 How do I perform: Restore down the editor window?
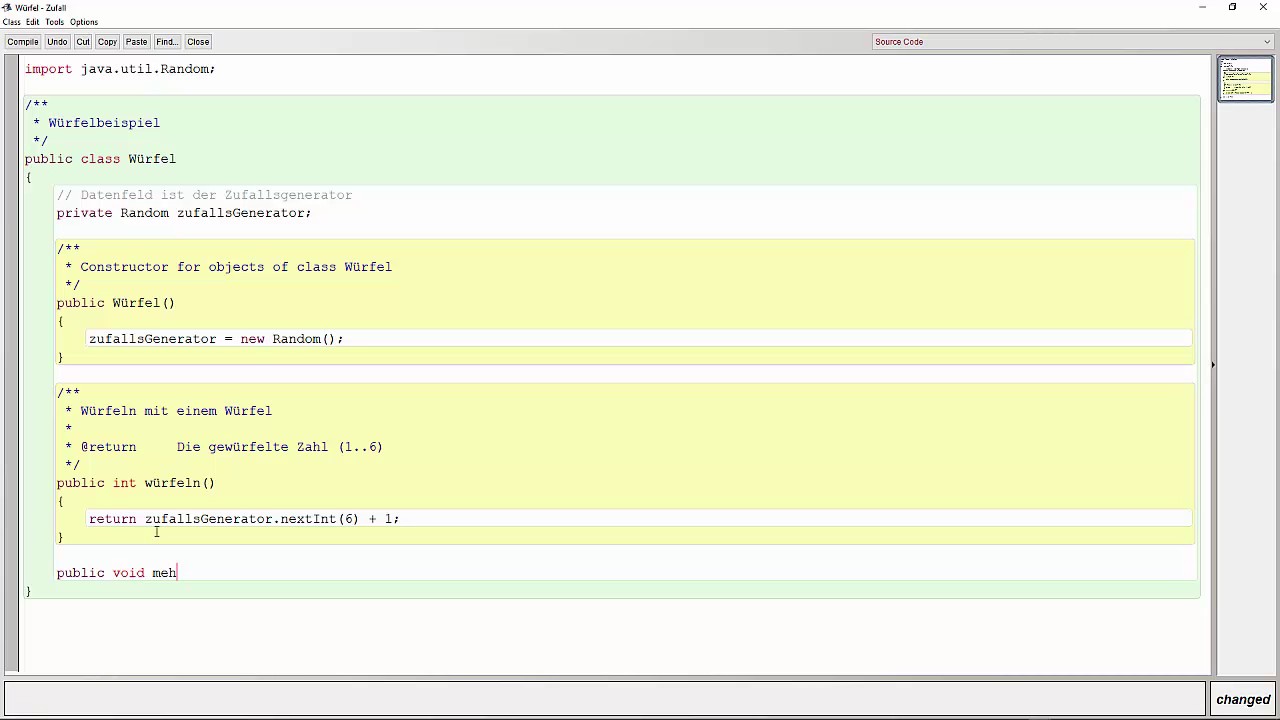1232,7
